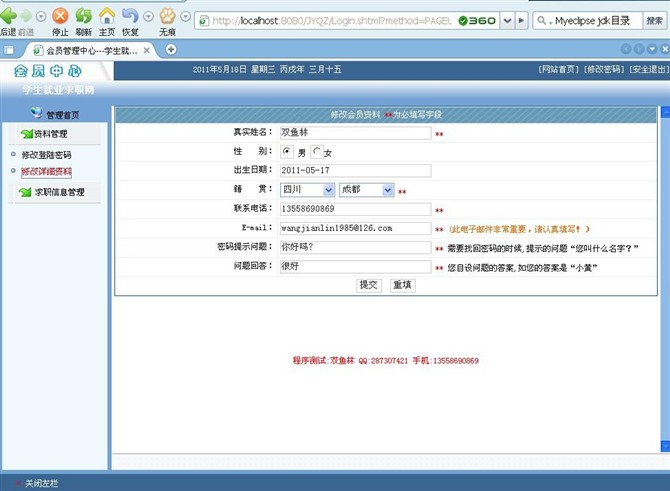
Task: Click the 会员中心 logo
Action: point(48,71)
